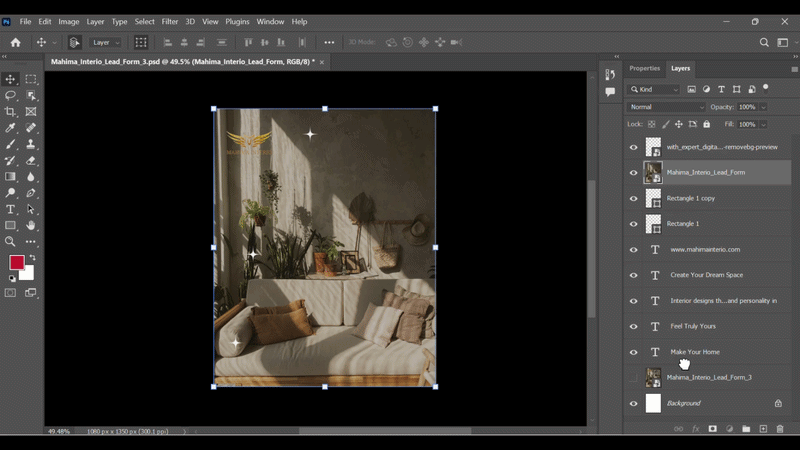Open the Normal blend mode dropdown
Image resolution: width=800 pixels, height=450 pixels.
666,107
